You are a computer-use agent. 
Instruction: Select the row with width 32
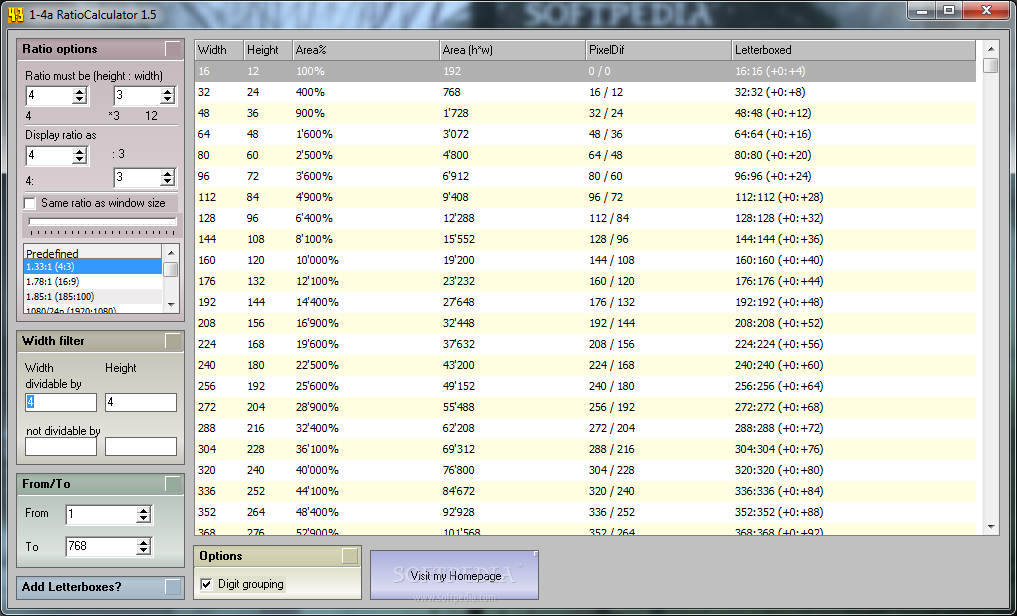tap(585, 92)
